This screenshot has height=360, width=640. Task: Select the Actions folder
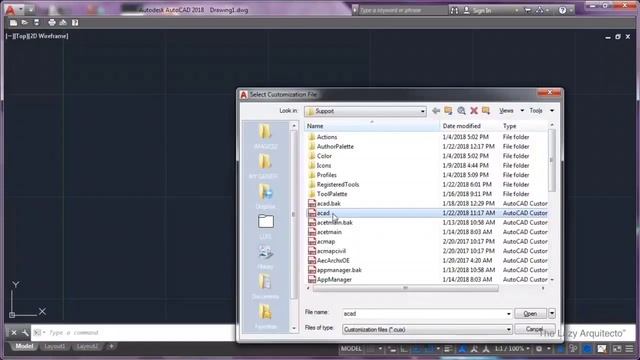pos(327,137)
